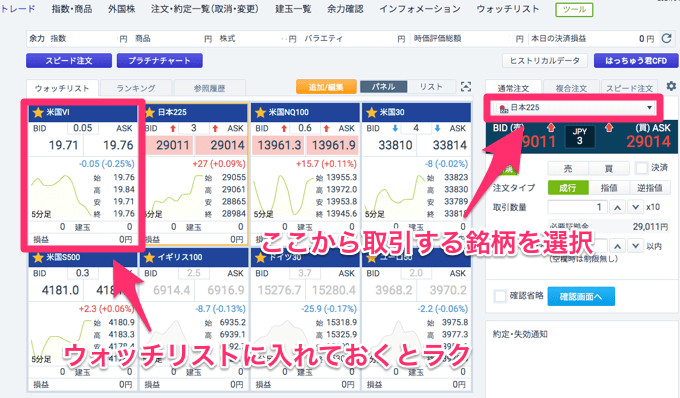Open the 5分足 mini chart of 米国VI
The height and width of the screenshot is (398, 680).
(61, 195)
